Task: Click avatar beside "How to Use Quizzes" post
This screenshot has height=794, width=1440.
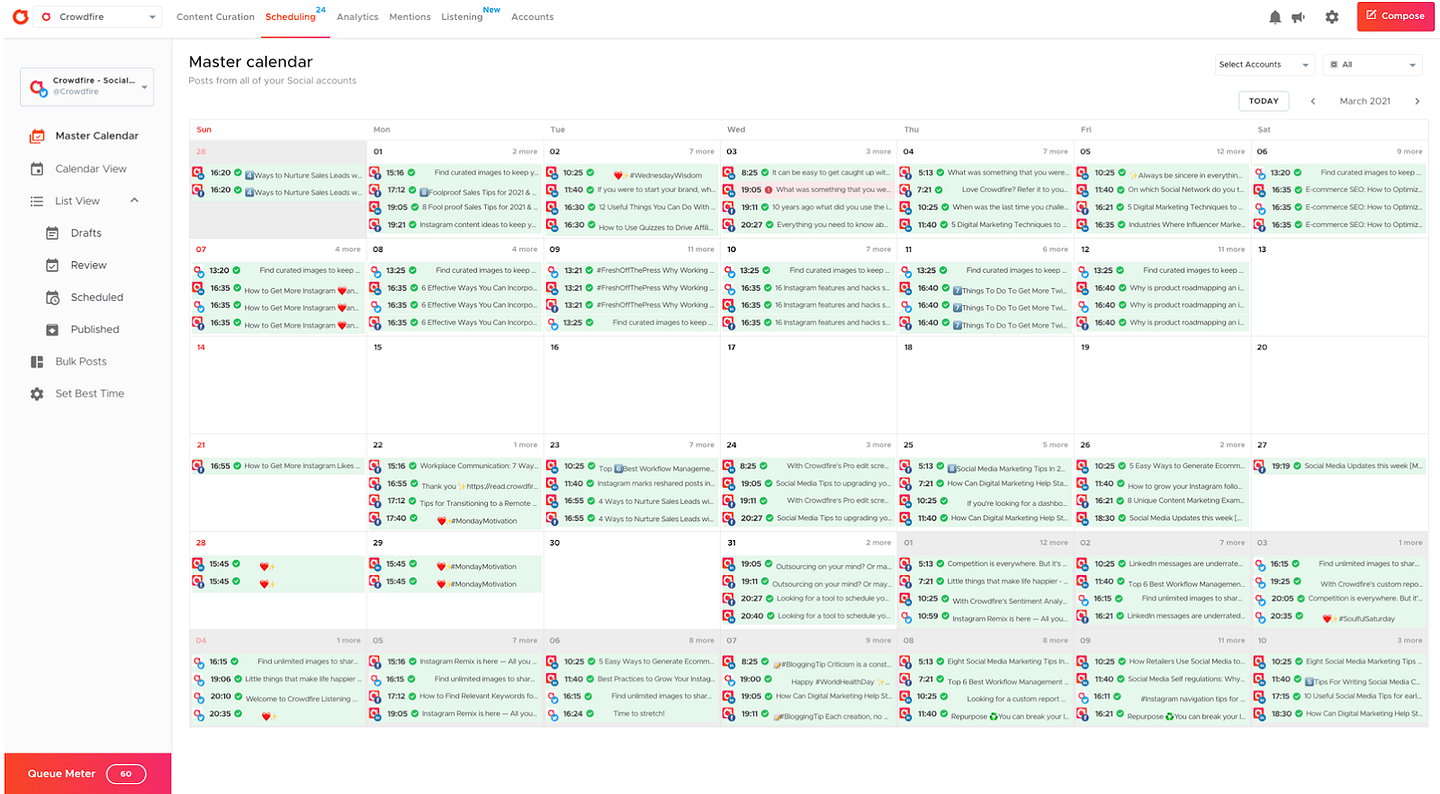Action: coord(552,226)
